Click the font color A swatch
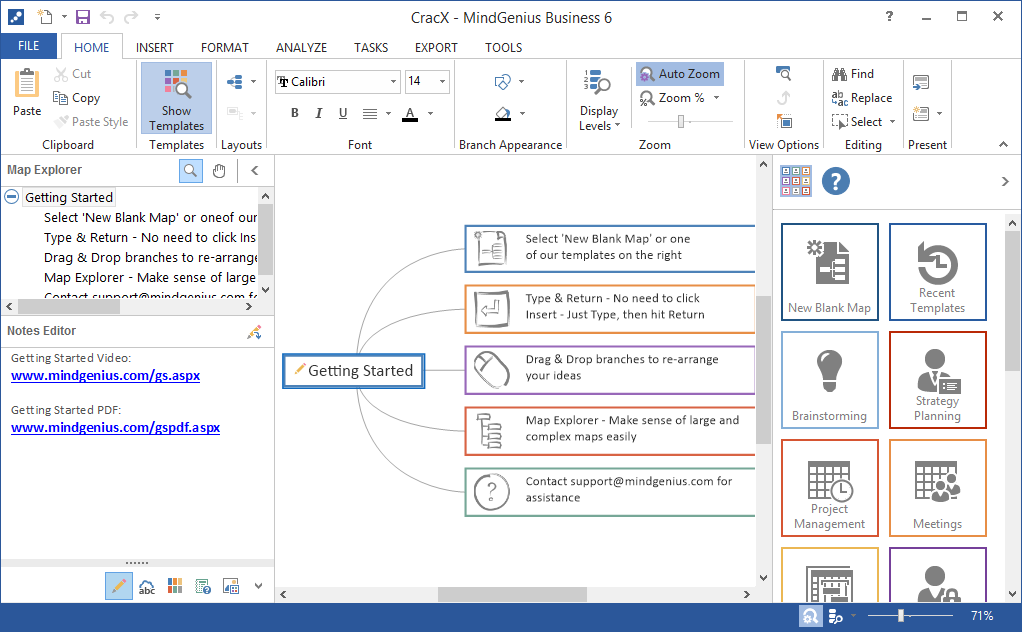The height and width of the screenshot is (632, 1022). pos(410,114)
